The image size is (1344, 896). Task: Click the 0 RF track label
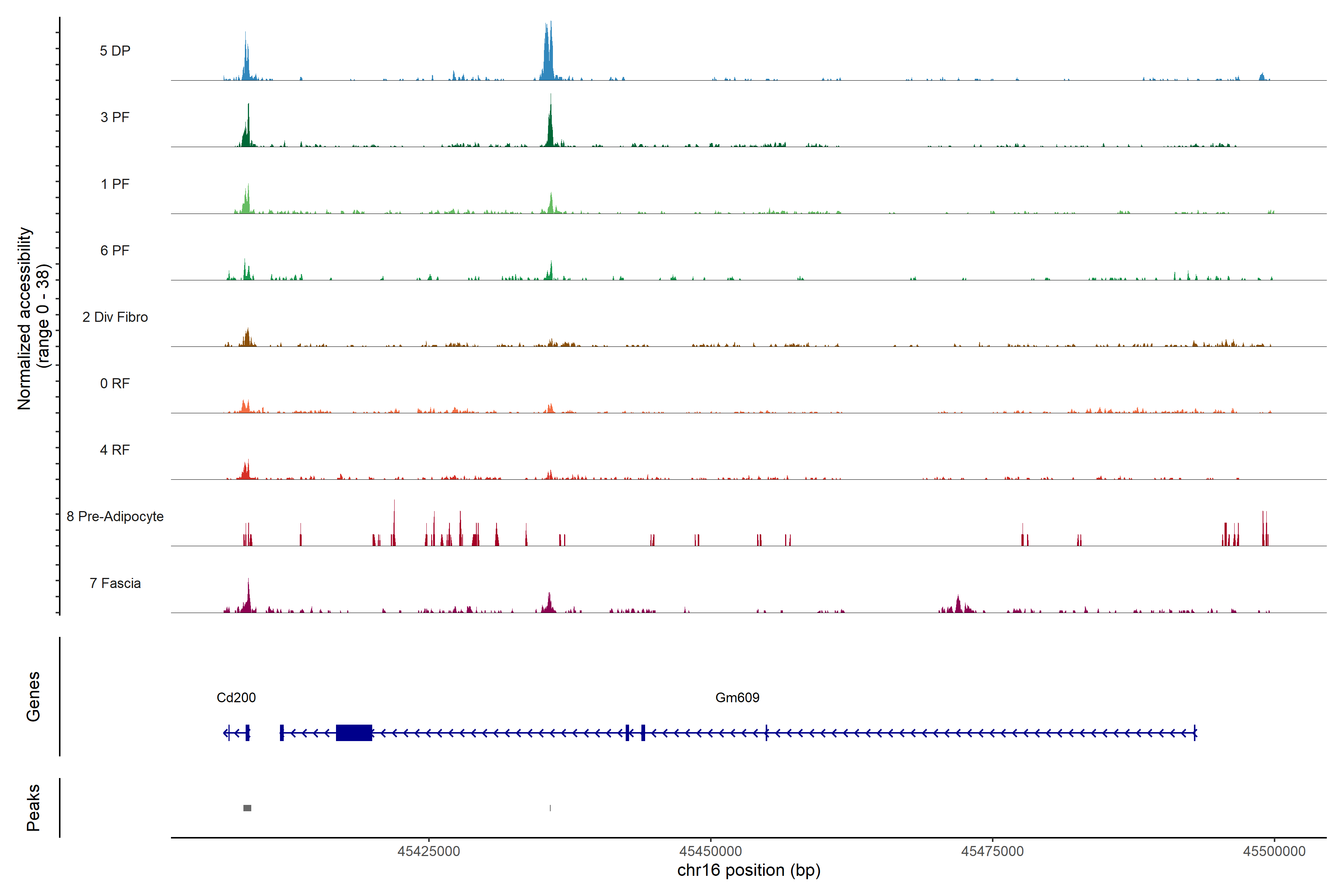coord(115,383)
